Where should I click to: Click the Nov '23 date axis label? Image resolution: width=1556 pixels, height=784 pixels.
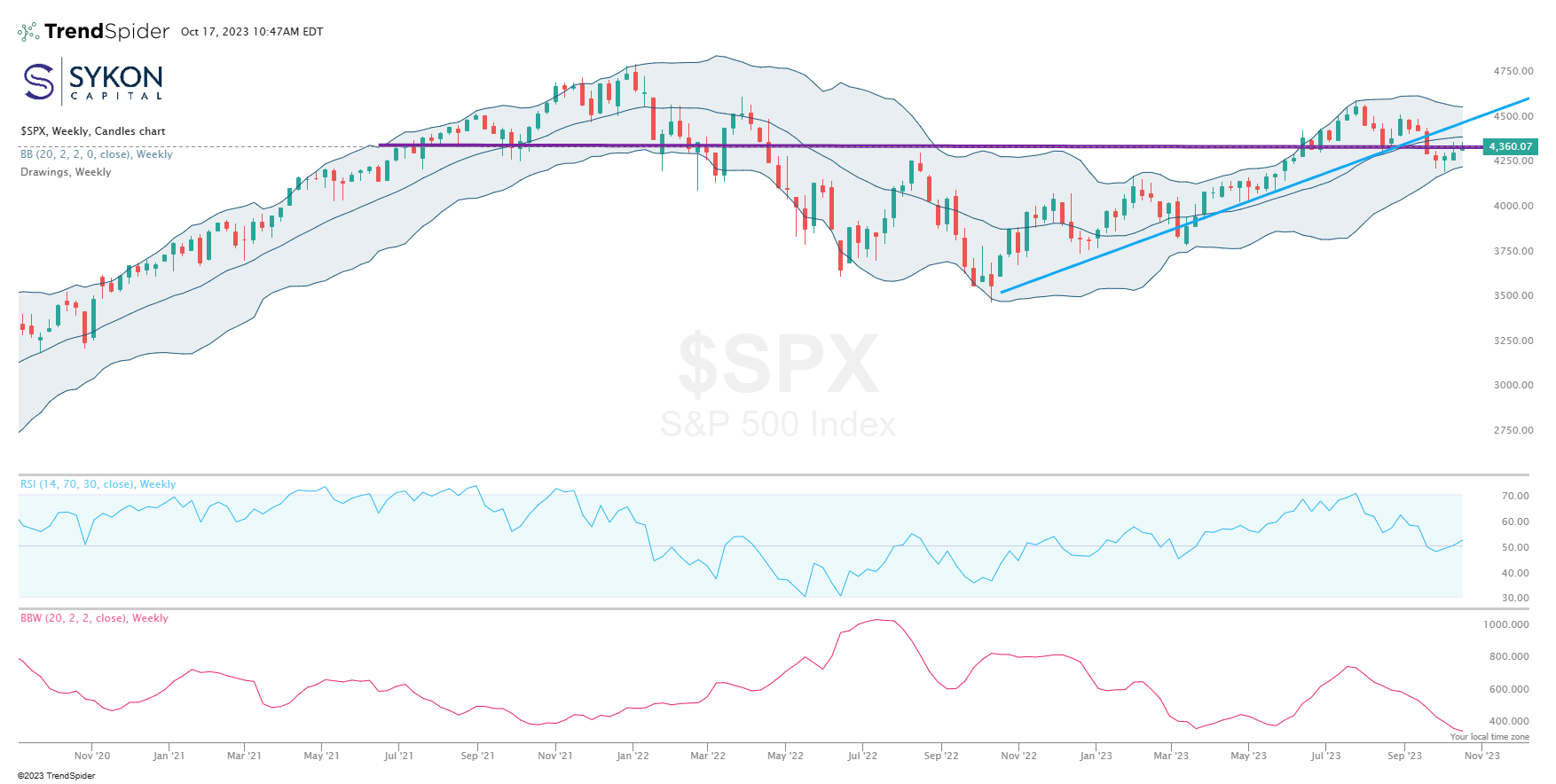1482,756
